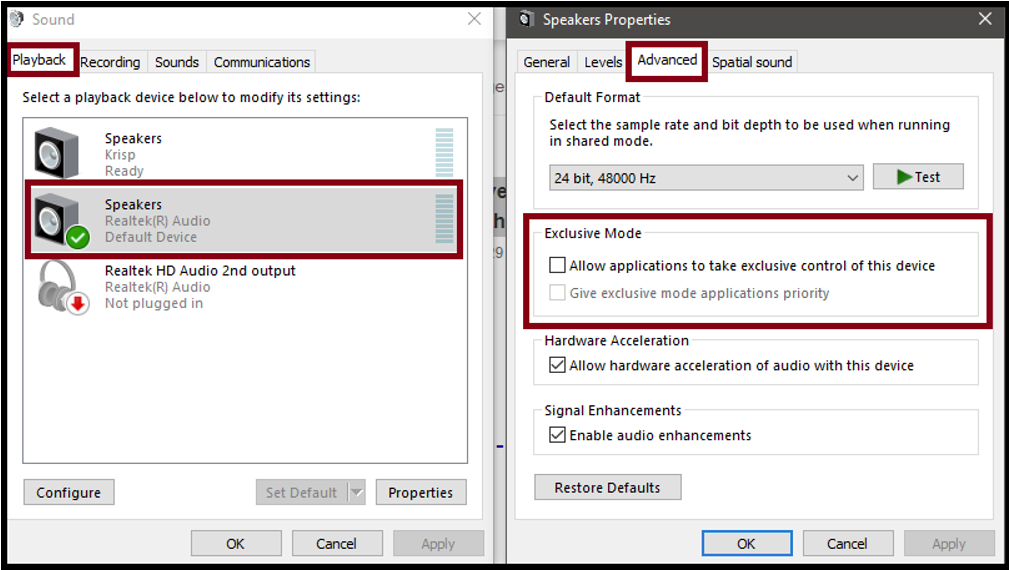
Task: Switch to the Sounds tab
Action: point(177,62)
